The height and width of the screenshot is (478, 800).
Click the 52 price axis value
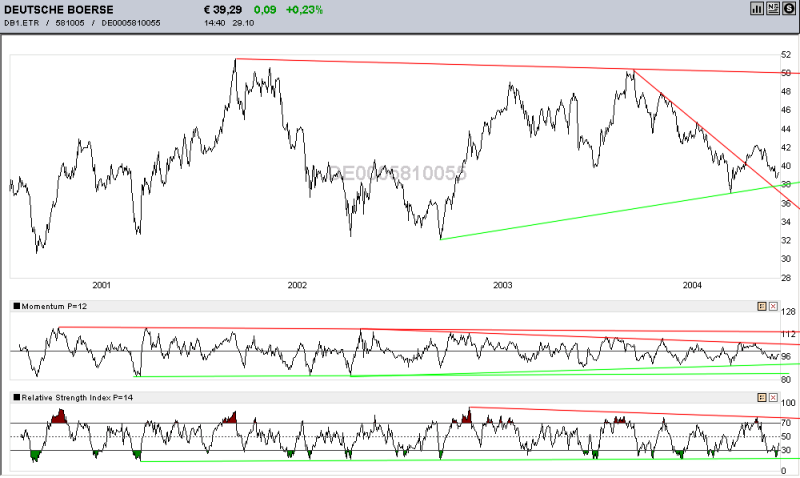786,55
